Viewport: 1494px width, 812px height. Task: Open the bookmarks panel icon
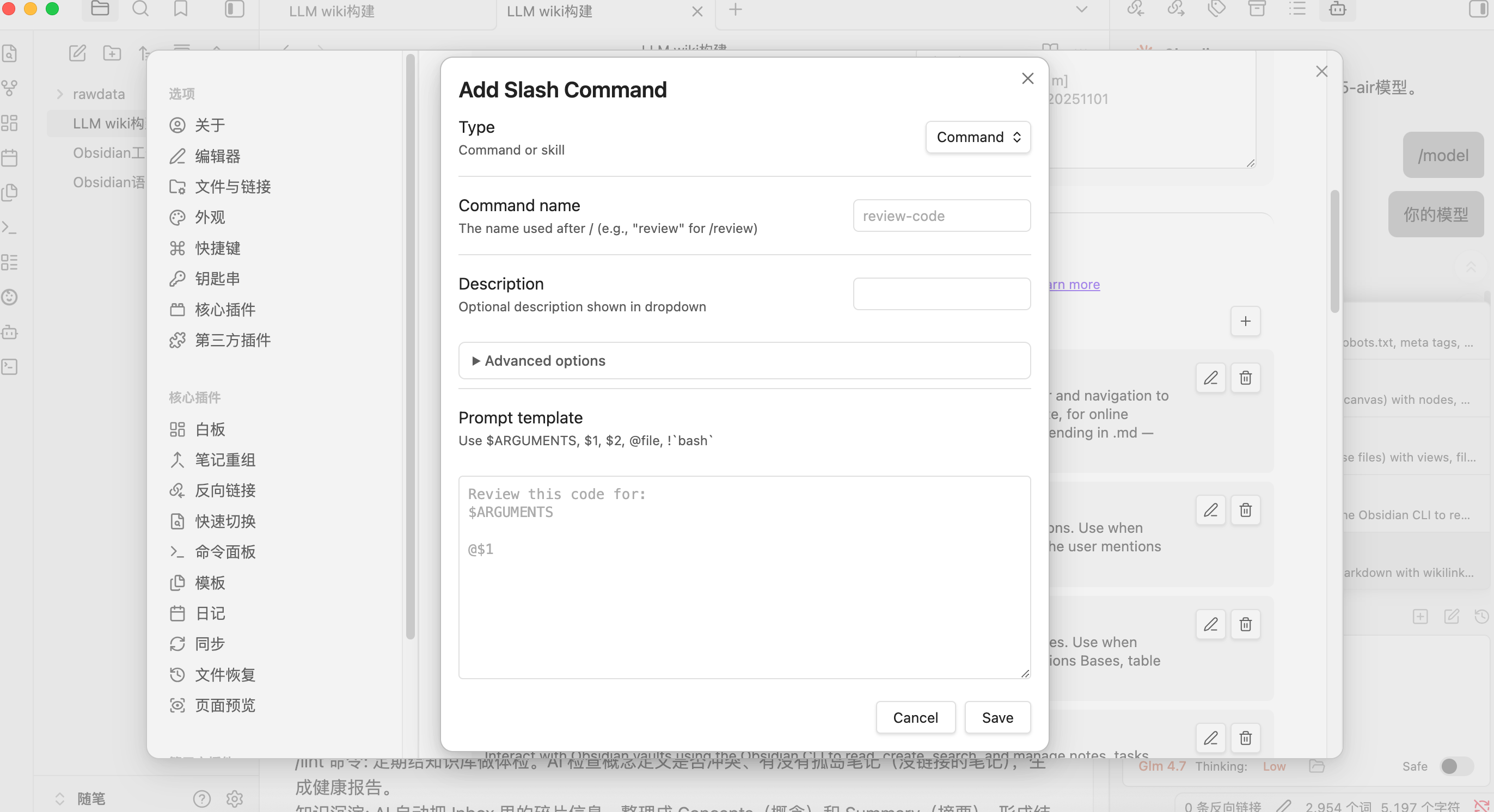[x=181, y=9]
